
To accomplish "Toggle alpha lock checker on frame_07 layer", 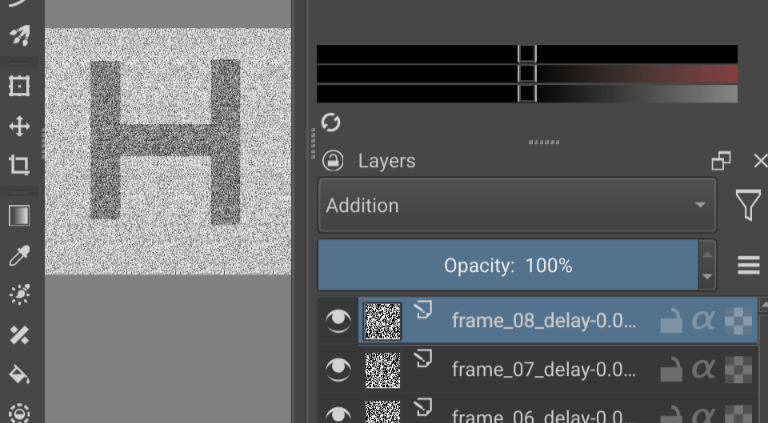I will click(x=738, y=369).
